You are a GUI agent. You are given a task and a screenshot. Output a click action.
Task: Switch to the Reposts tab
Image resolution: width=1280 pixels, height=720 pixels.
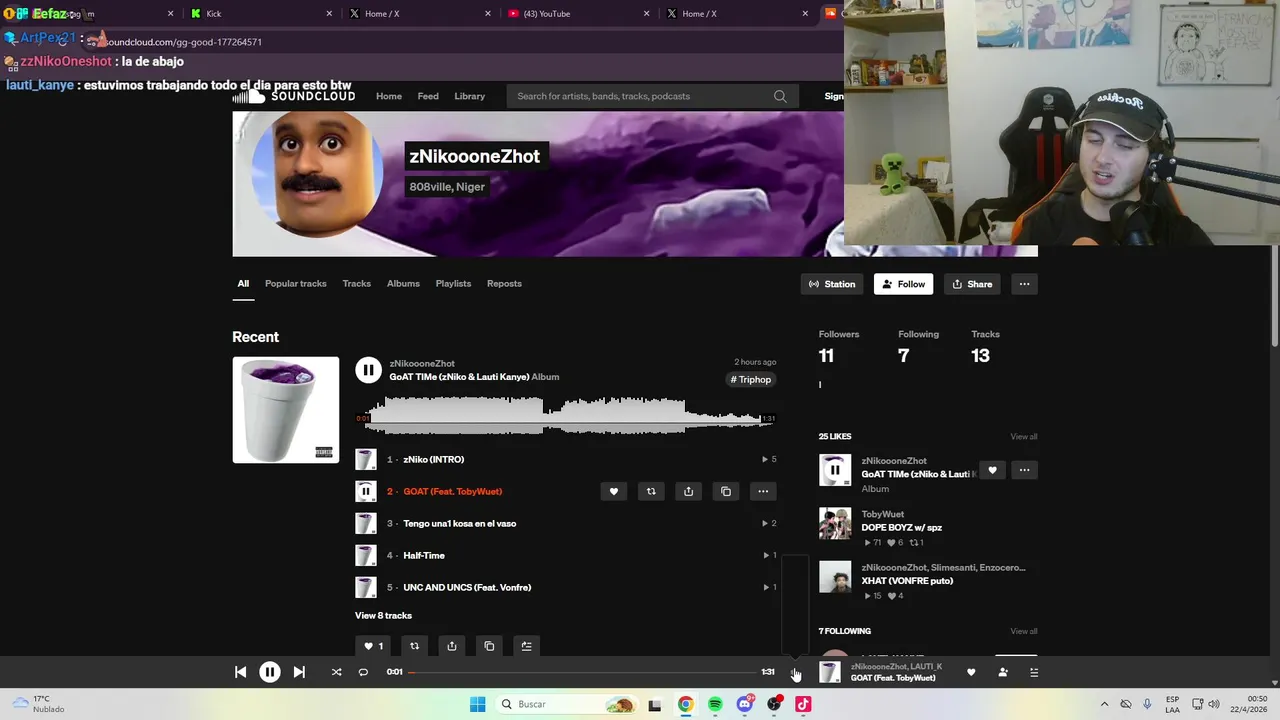click(504, 284)
